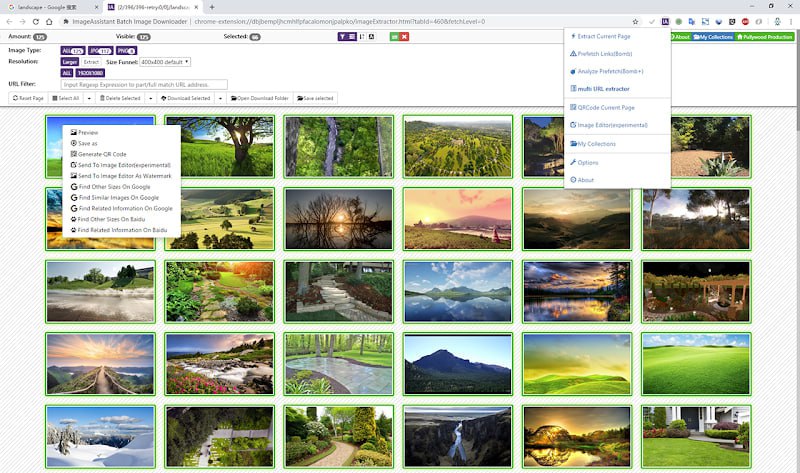The image size is (800, 473).
Task: Click the browser reload icon
Action: click(35, 21)
